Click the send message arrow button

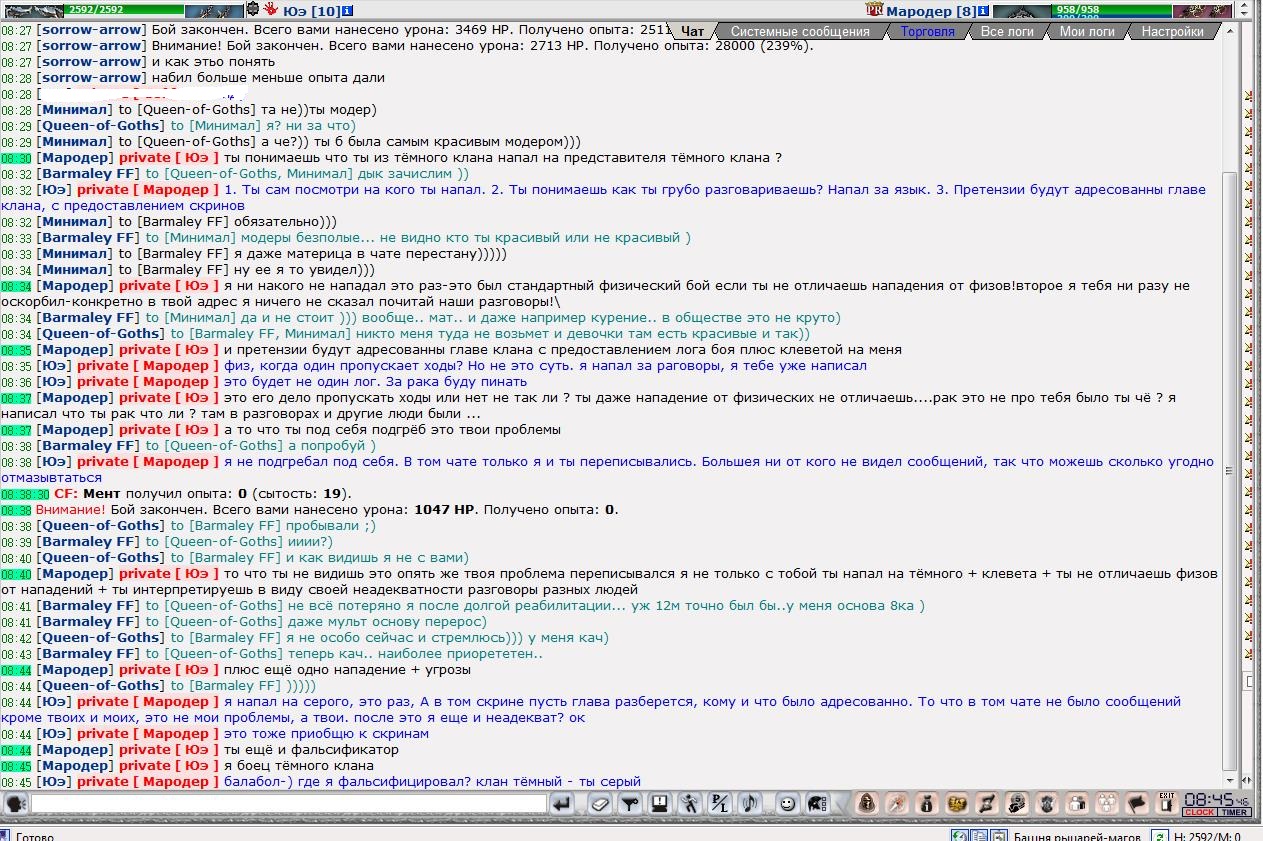pyautogui.click(x=562, y=804)
